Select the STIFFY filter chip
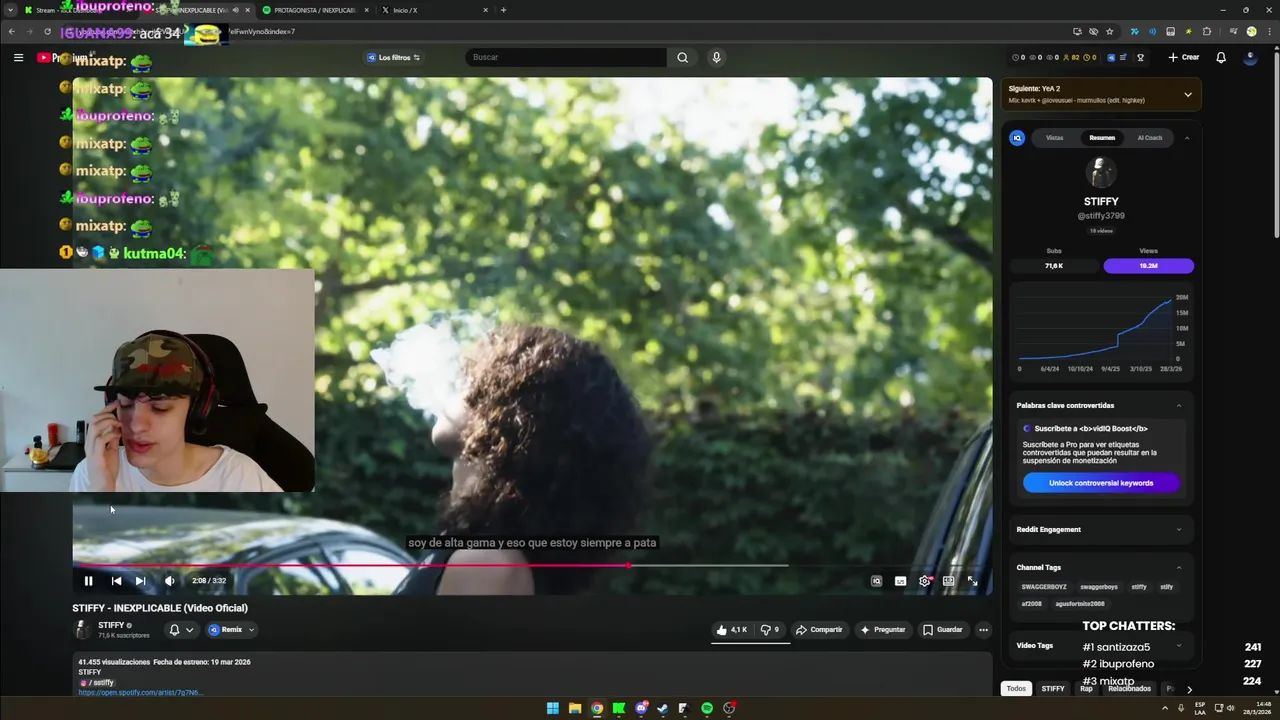Viewport: 1280px width, 720px height. 1053,688
